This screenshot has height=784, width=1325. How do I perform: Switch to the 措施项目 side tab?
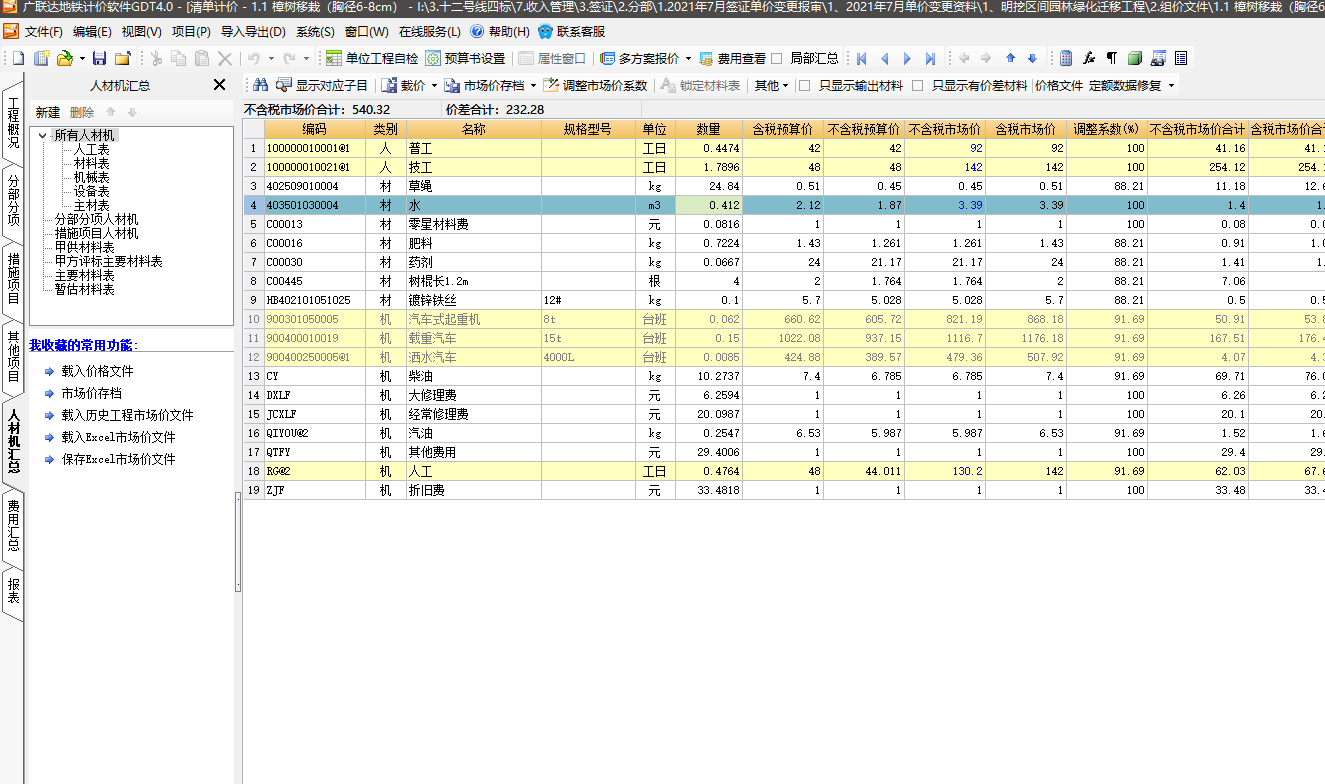pyautogui.click(x=13, y=278)
